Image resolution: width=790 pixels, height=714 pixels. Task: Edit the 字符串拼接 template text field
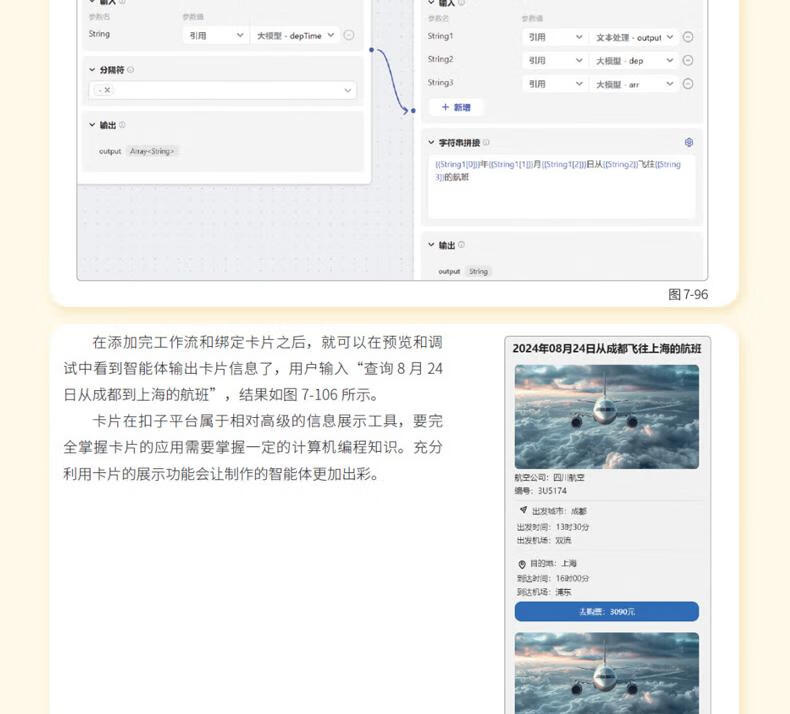[562, 186]
